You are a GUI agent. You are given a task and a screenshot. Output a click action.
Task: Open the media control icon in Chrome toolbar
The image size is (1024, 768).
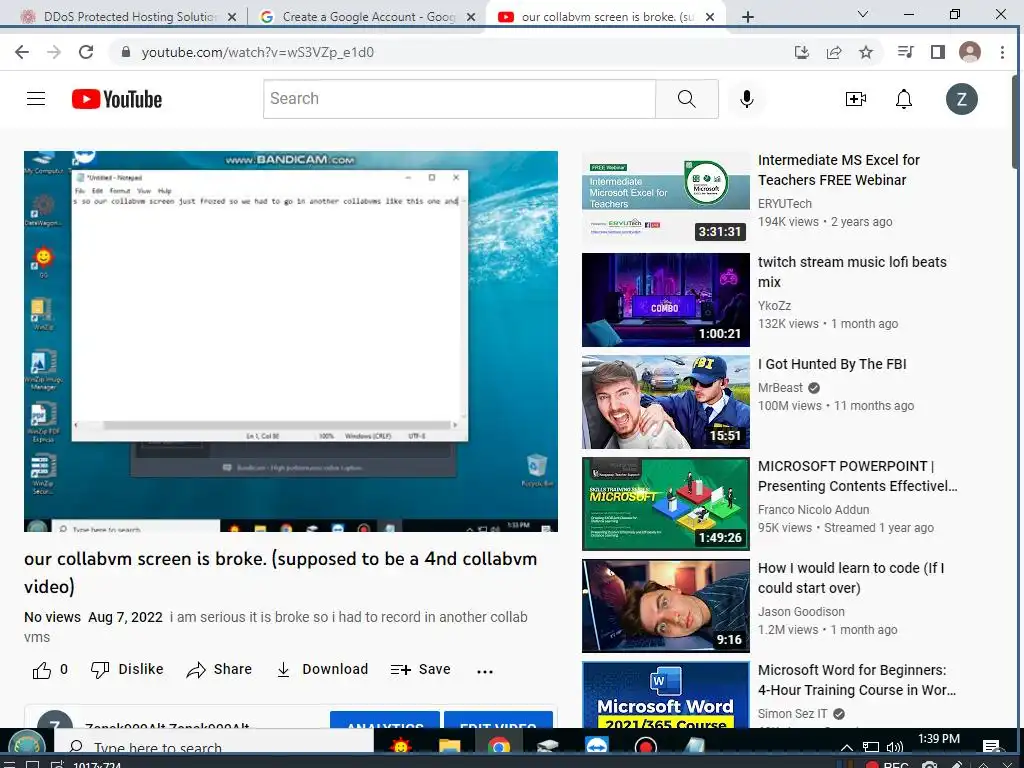click(x=906, y=52)
